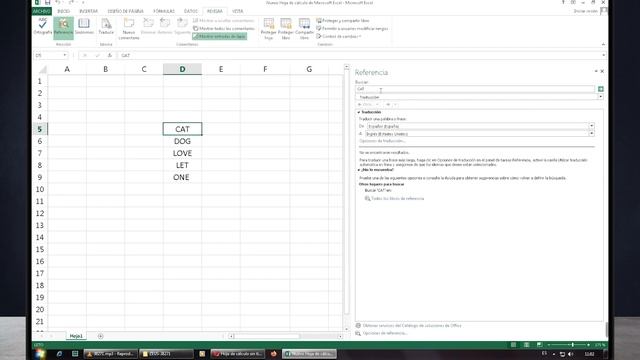Open Firefox from taskbar
Viewport: 640px width, 360px height.
274,354
